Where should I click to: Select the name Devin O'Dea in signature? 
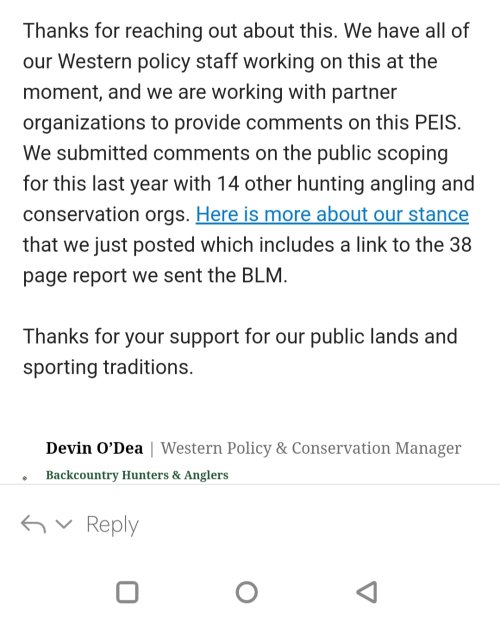click(95, 448)
